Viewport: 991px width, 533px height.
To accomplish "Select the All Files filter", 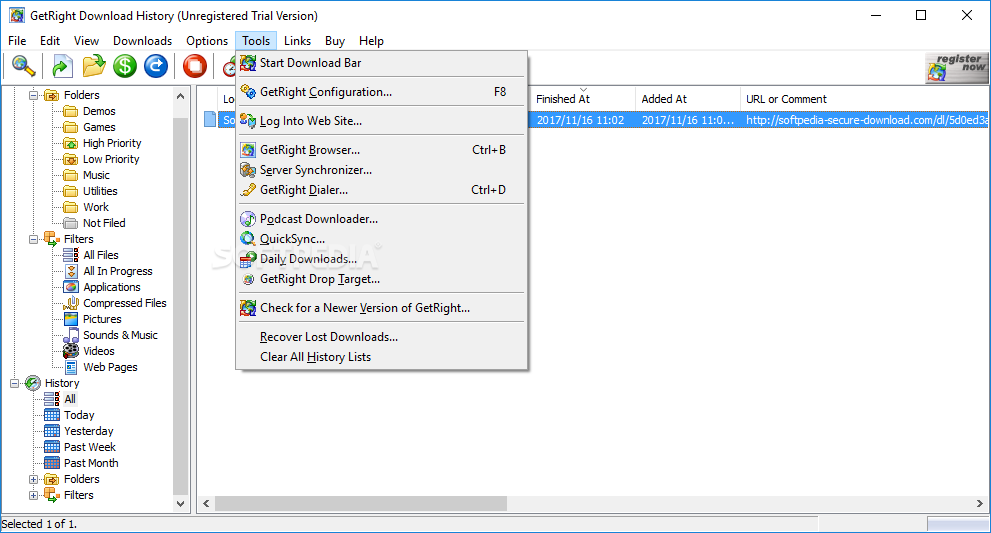I will point(100,255).
